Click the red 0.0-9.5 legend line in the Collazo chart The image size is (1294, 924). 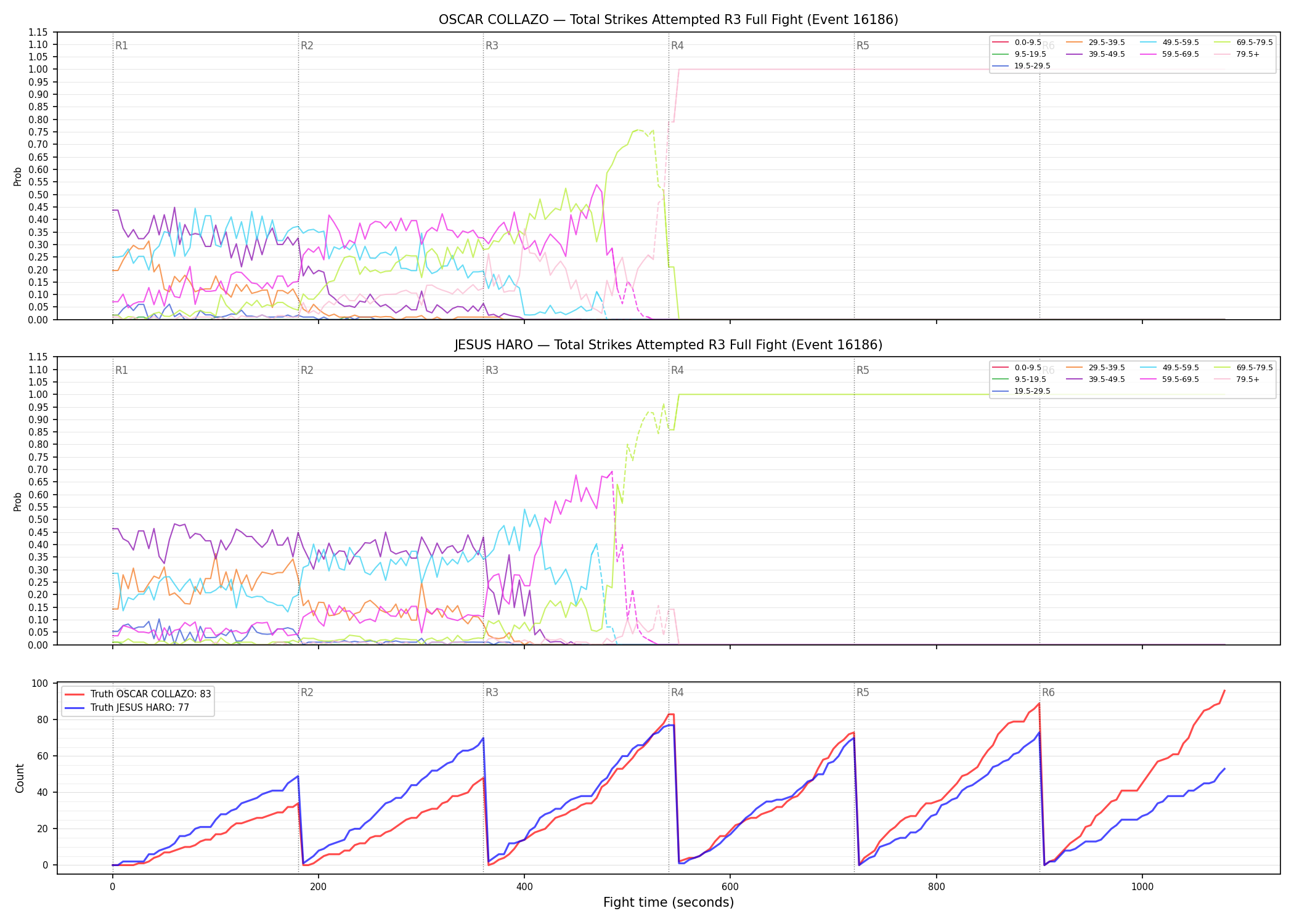click(1000, 43)
